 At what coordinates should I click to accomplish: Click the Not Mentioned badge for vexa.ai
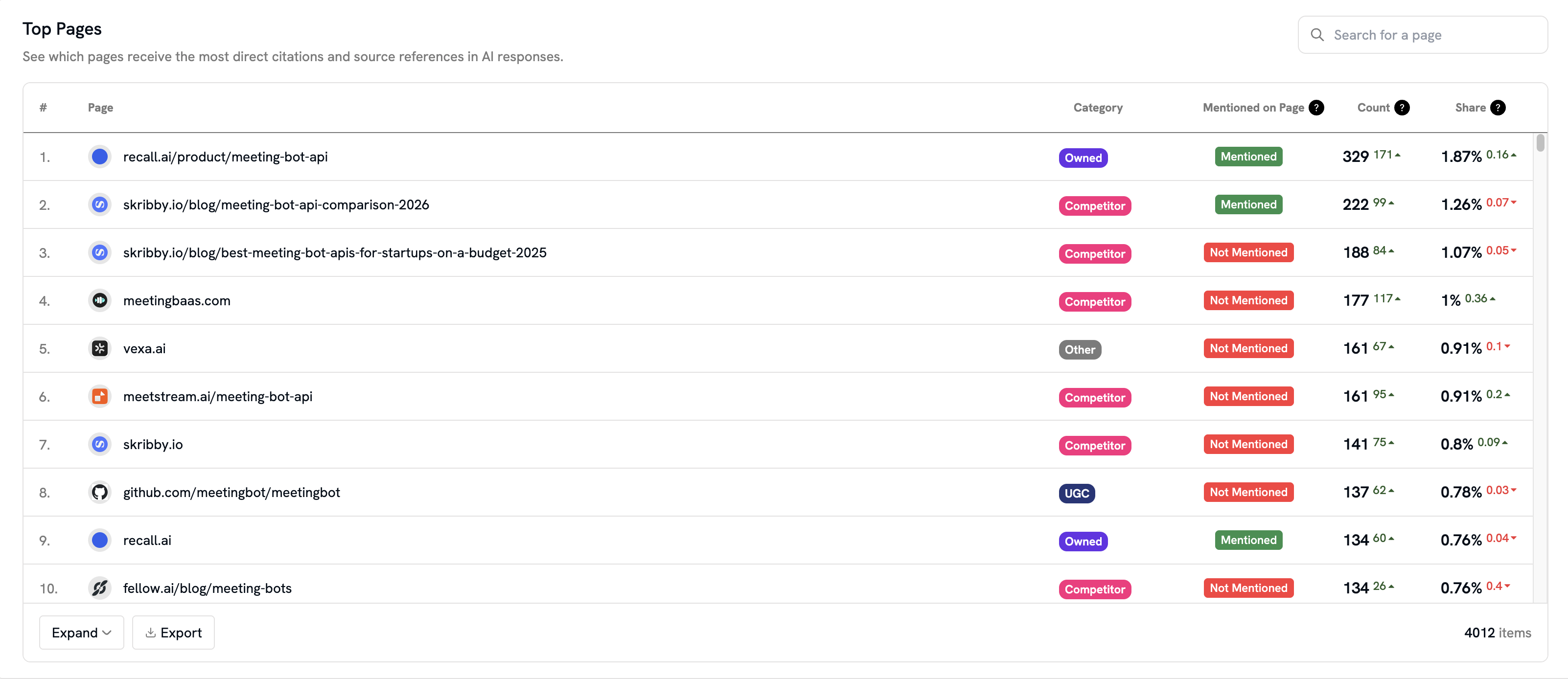click(x=1248, y=349)
